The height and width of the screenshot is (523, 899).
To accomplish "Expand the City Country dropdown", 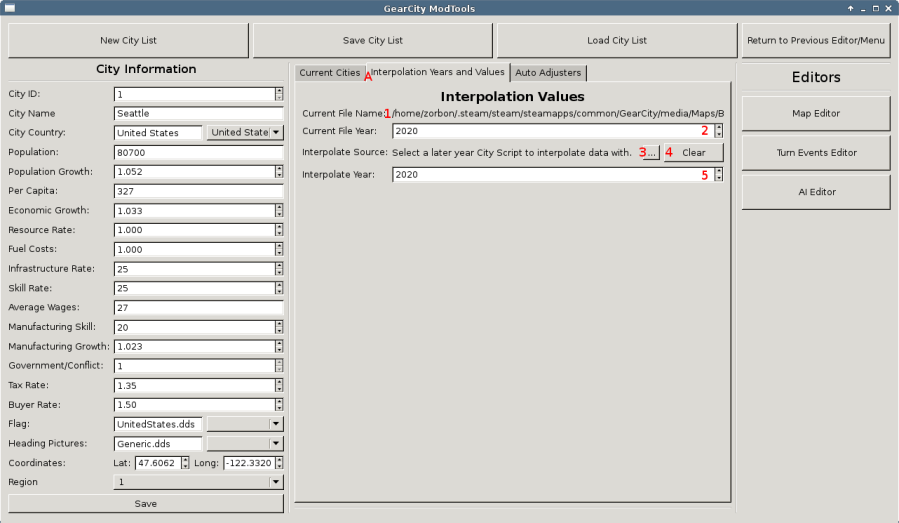I will (245, 133).
